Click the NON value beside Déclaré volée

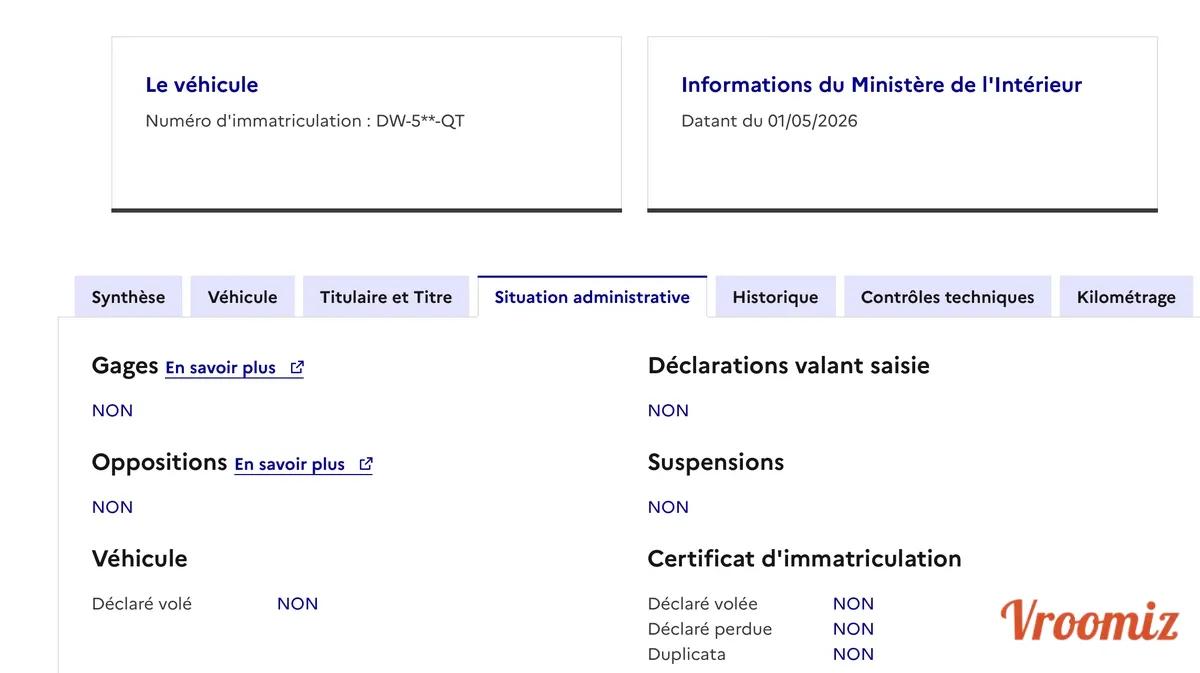click(x=854, y=604)
